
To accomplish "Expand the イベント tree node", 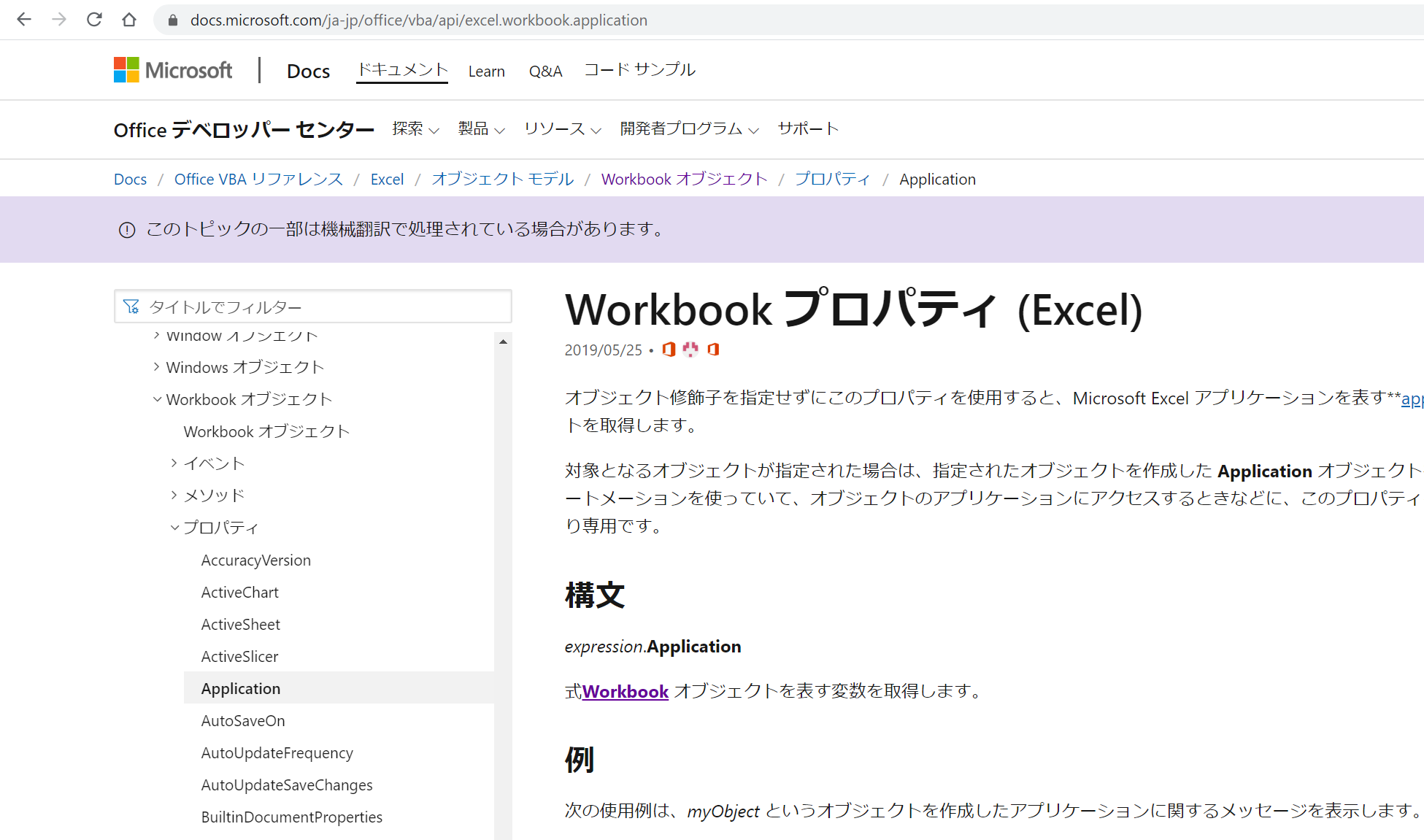I will pos(174,463).
